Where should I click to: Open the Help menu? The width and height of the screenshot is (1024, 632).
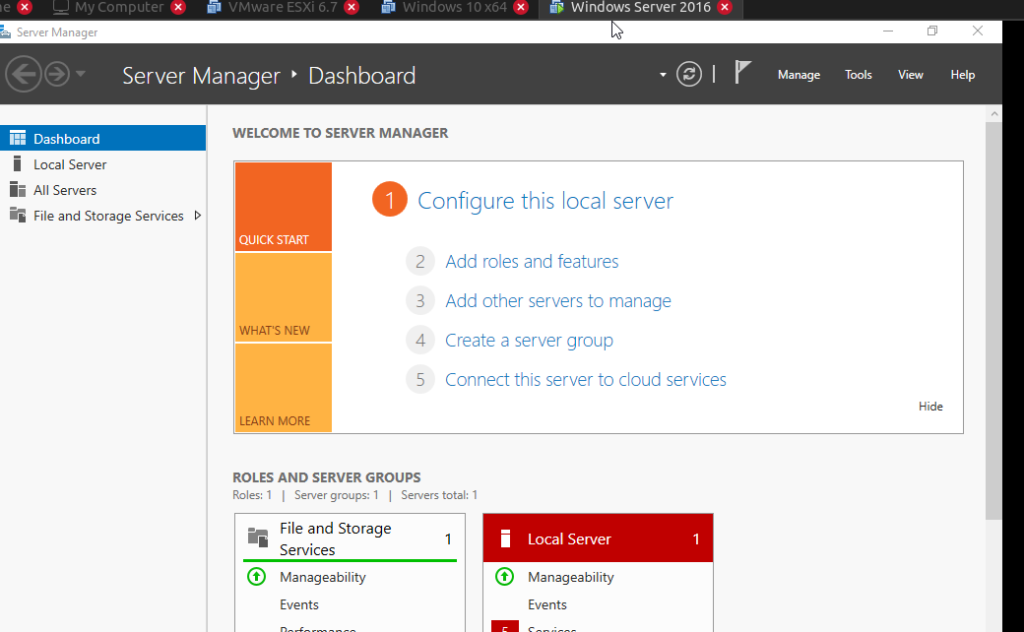click(963, 75)
